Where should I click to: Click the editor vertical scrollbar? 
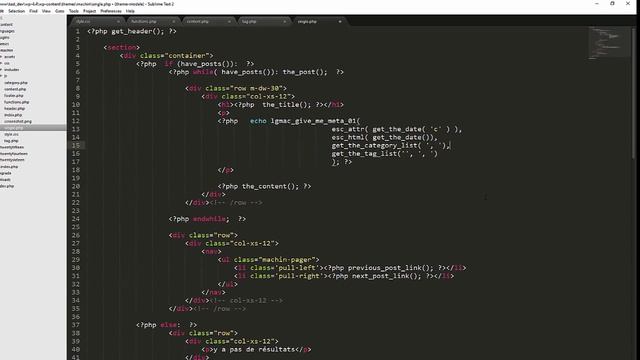(x=633, y=94)
